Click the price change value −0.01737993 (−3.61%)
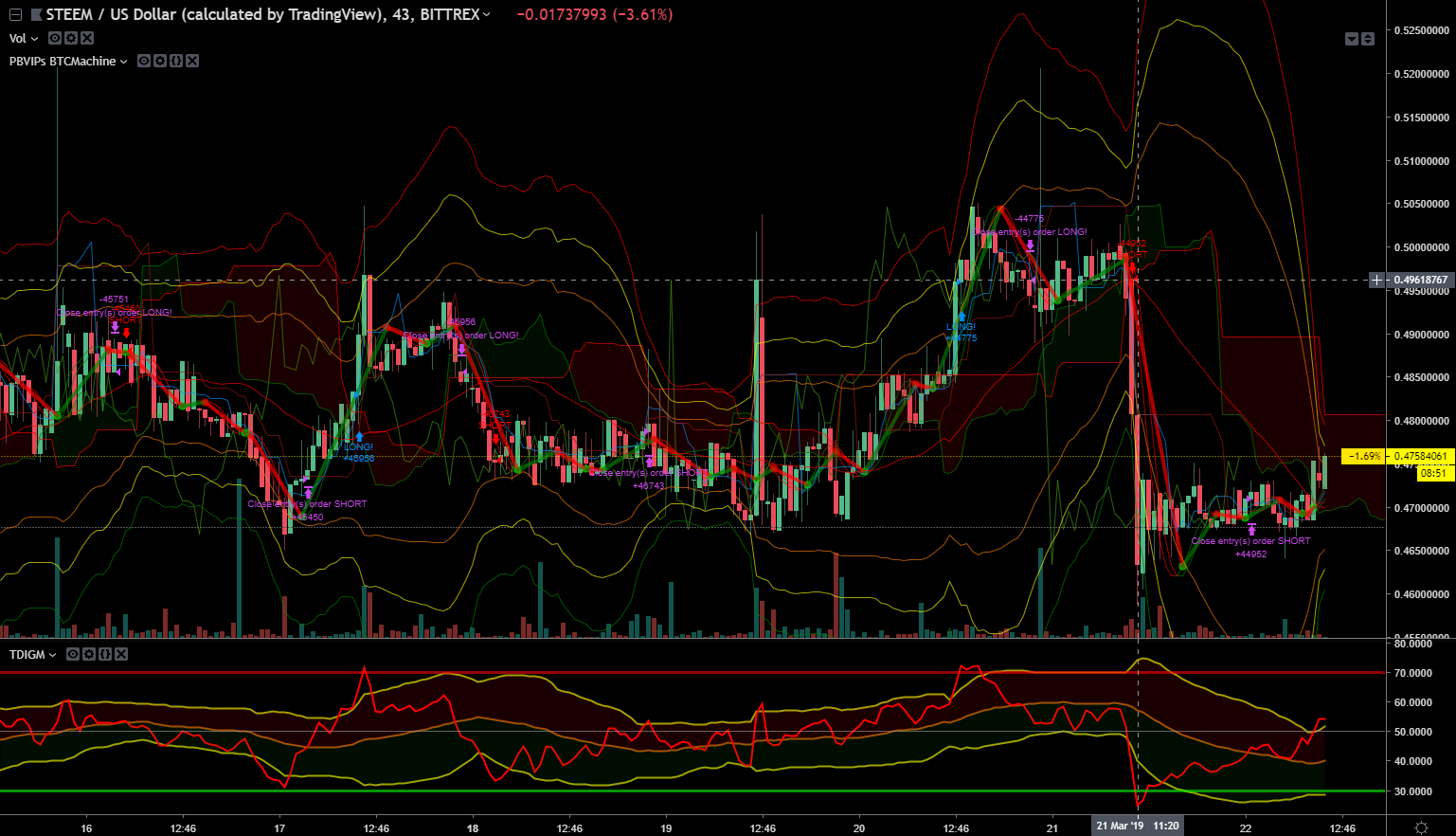Screen dimensions: 1456x836 (x=595, y=15)
